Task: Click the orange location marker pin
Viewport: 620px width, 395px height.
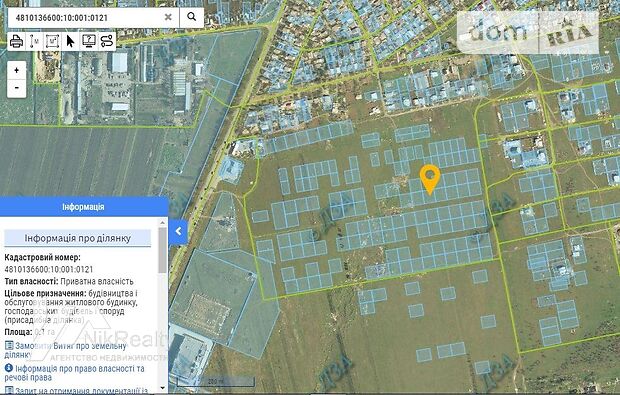Action: (430, 180)
